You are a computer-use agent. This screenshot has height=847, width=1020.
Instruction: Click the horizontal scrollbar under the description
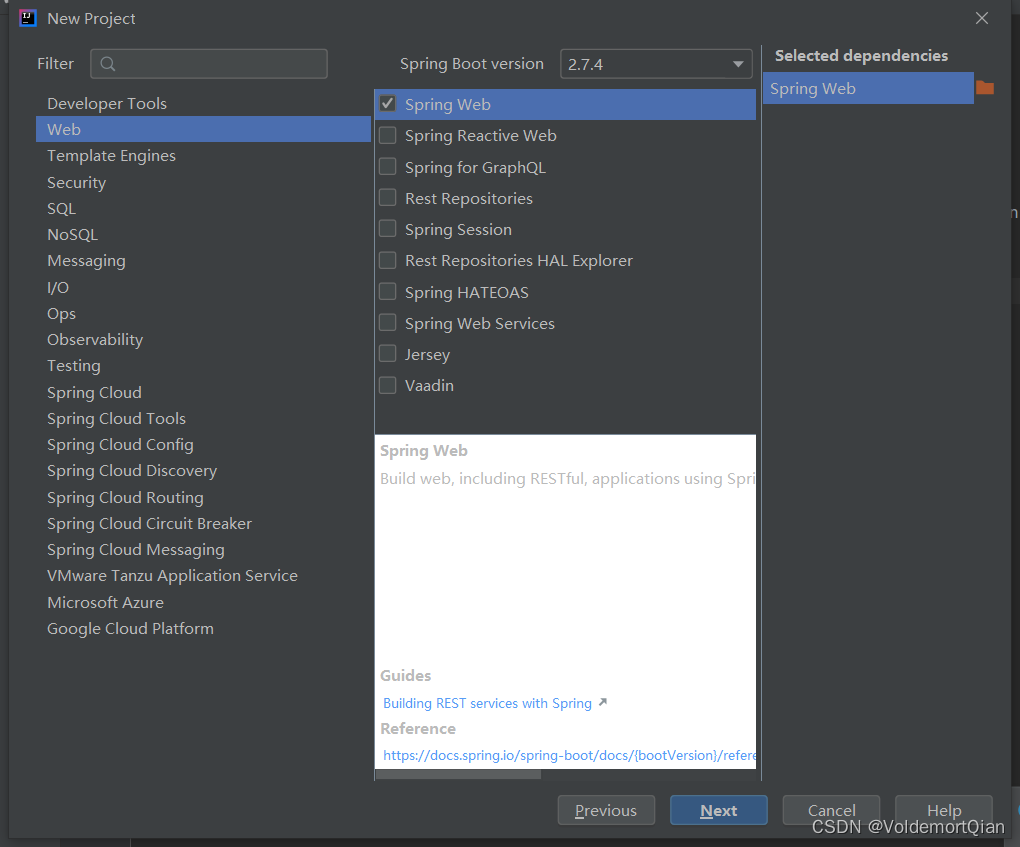pyautogui.click(x=458, y=774)
